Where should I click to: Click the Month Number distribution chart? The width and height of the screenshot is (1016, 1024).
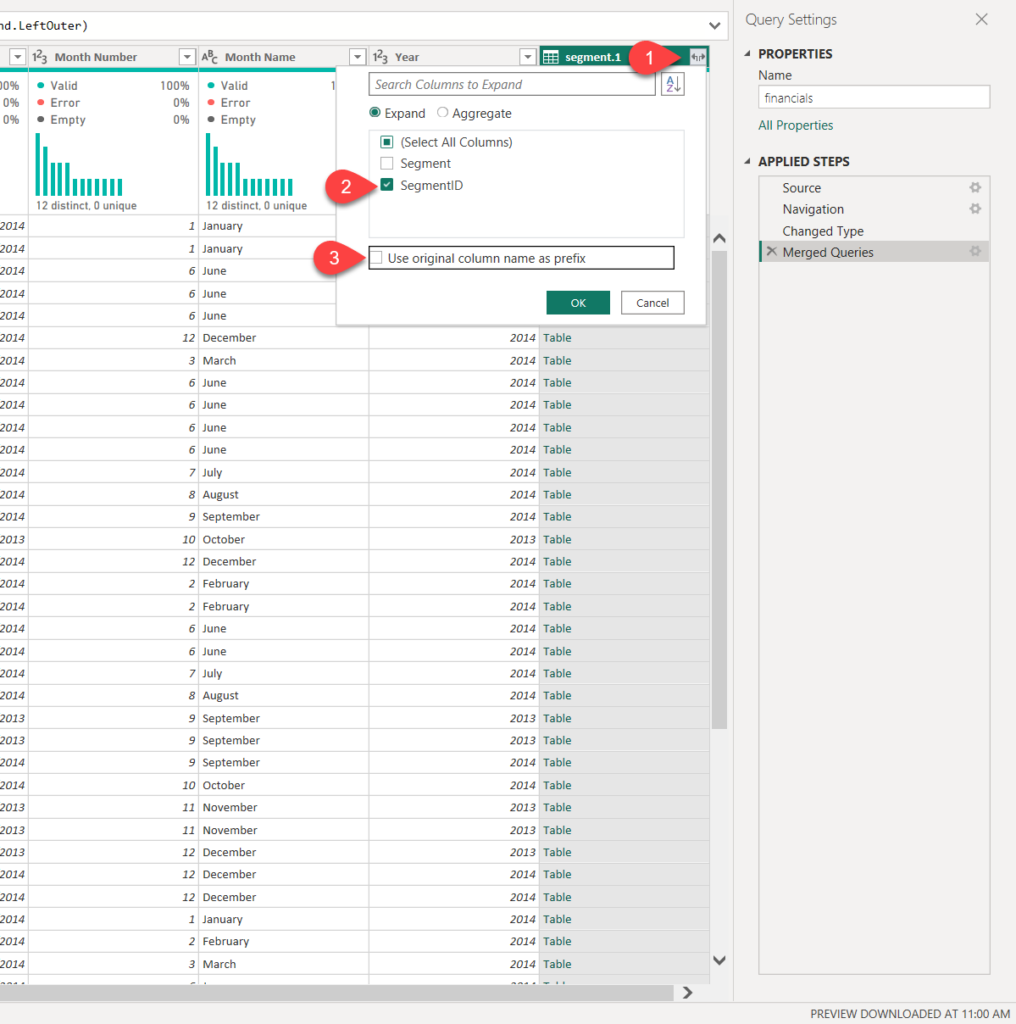79,165
